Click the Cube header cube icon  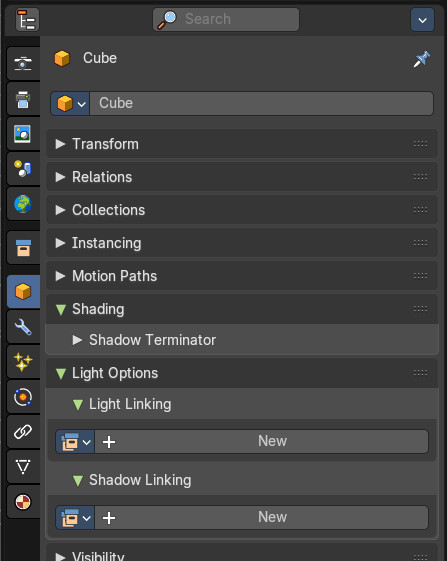[62, 58]
